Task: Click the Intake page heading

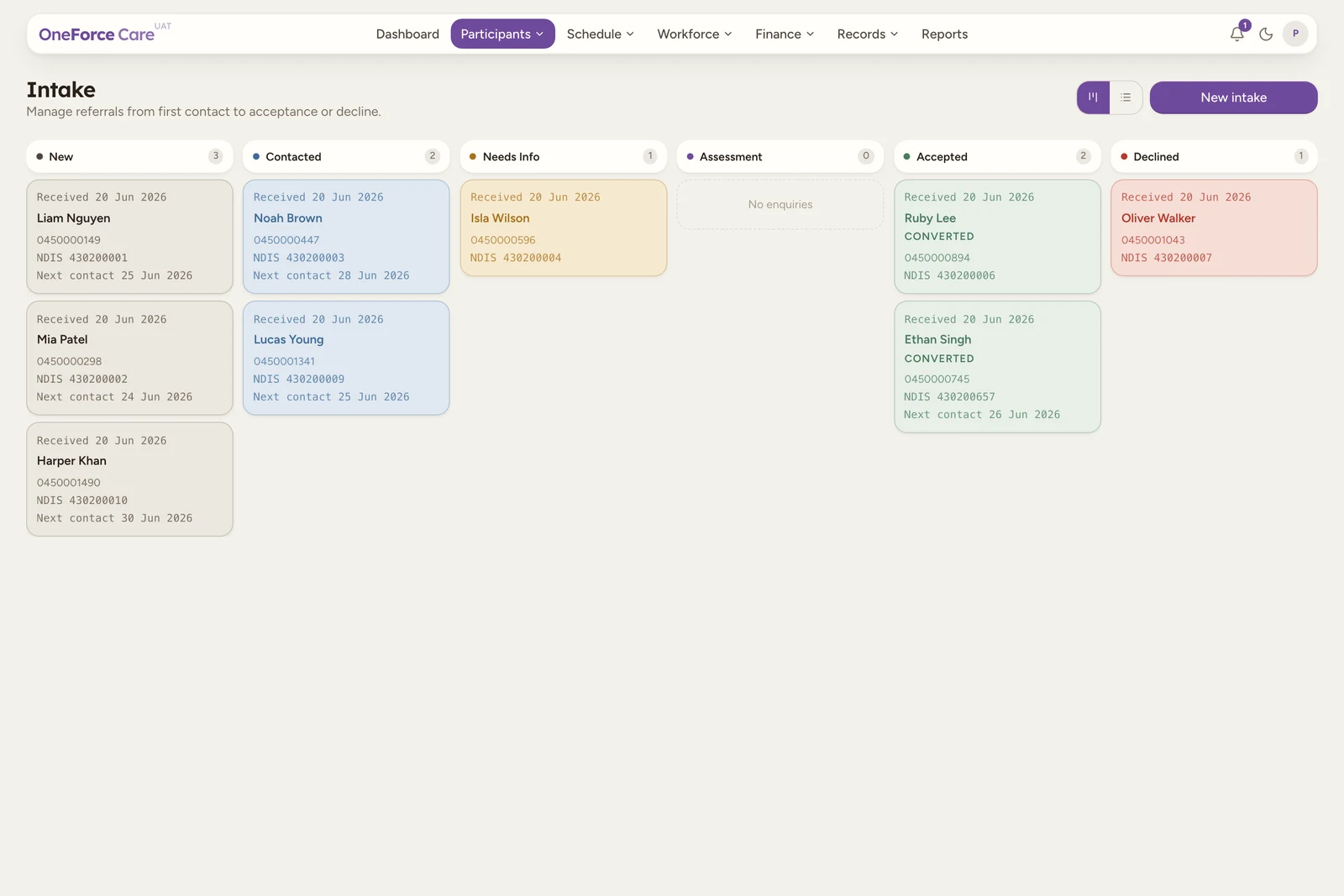Action: 60,90
